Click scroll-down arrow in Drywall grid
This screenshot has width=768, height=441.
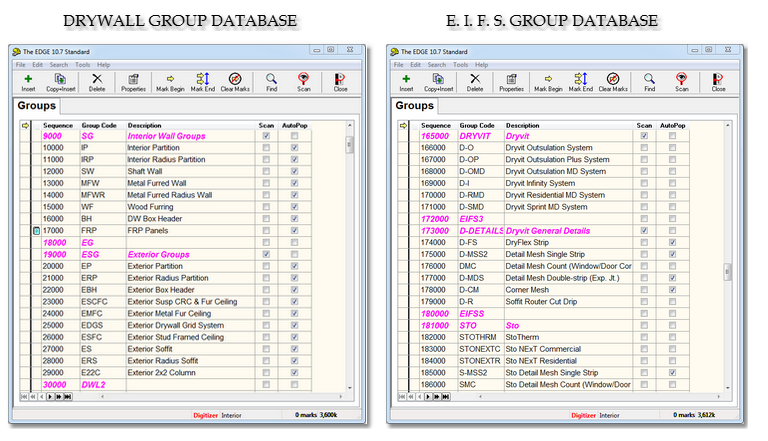tap(350, 388)
